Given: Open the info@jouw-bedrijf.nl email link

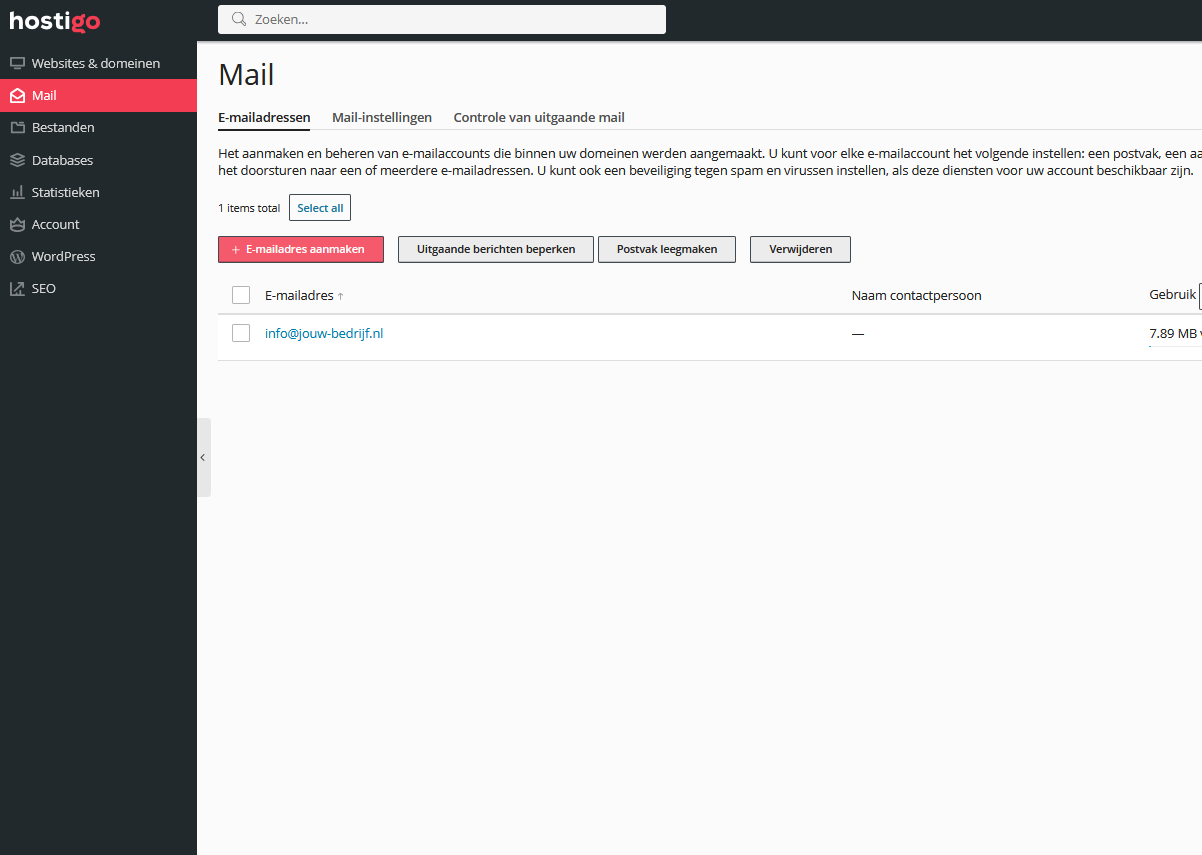Looking at the screenshot, I should tap(324, 333).
